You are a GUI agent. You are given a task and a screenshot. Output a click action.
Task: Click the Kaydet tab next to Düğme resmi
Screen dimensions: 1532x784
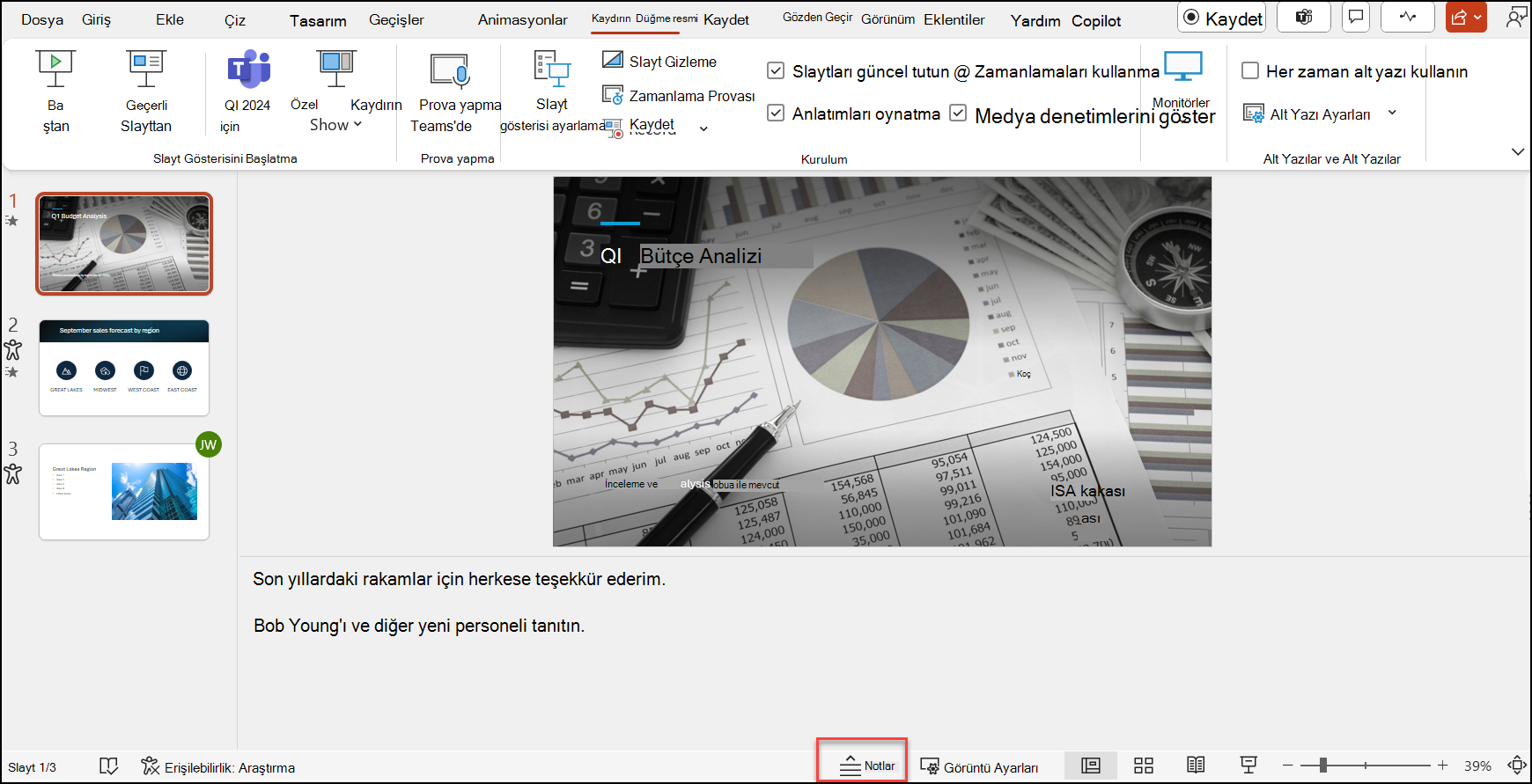coord(726,19)
